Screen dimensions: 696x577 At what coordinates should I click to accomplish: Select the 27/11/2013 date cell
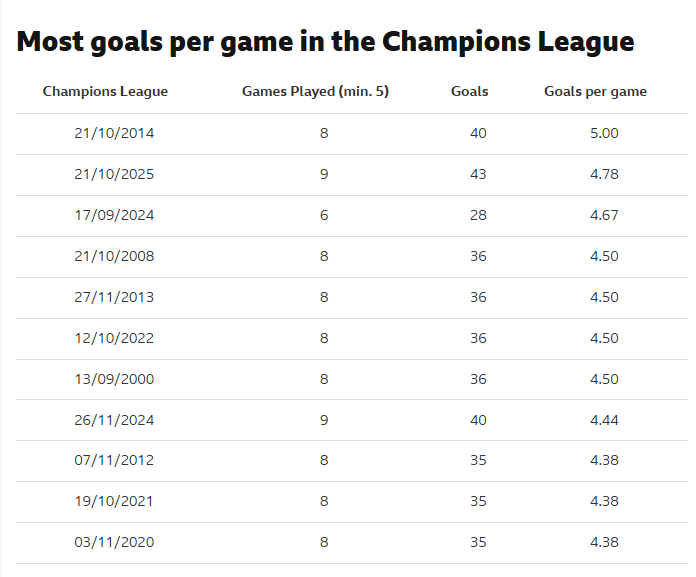[114, 297]
